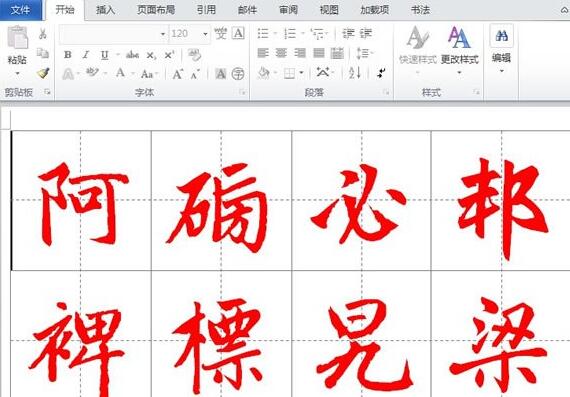Open the 样式 styles pane launcher
This screenshot has width=570, height=397.
click(x=476, y=92)
